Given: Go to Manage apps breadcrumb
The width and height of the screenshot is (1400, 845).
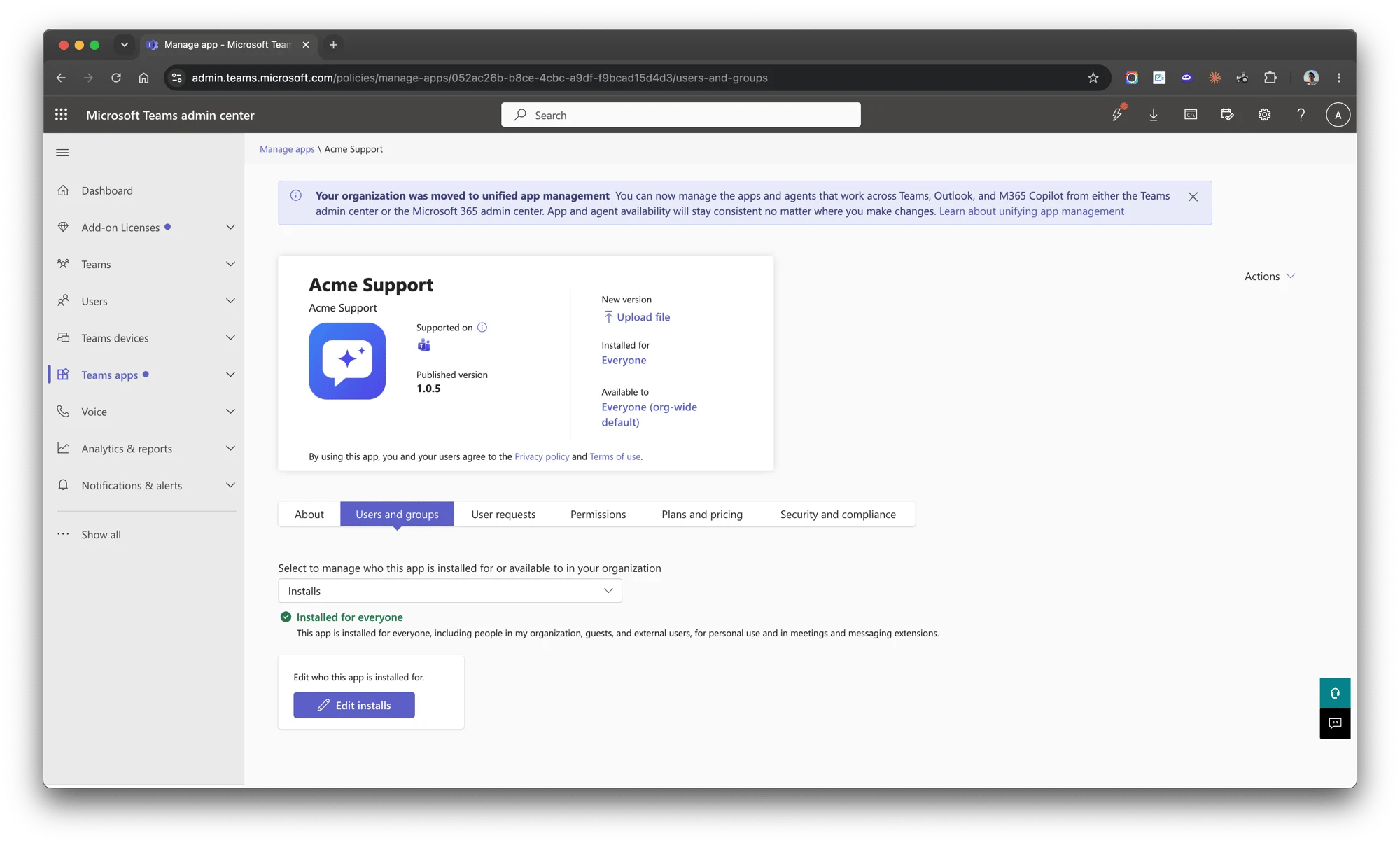Looking at the screenshot, I should tap(287, 149).
